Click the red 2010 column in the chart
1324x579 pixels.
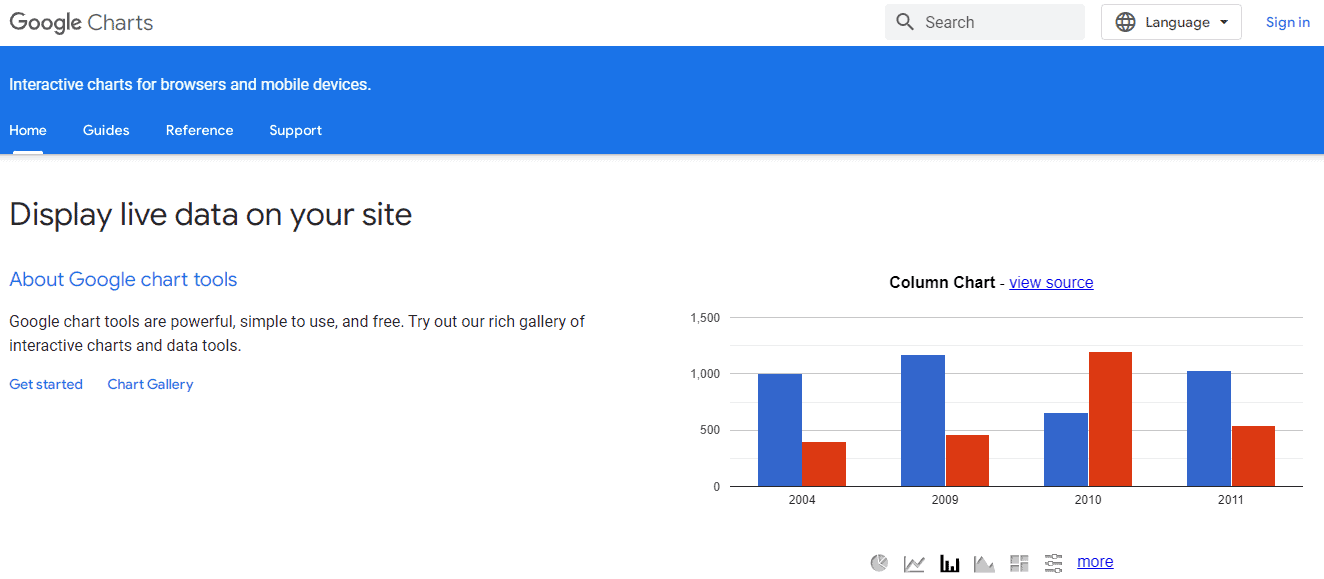(1110, 420)
